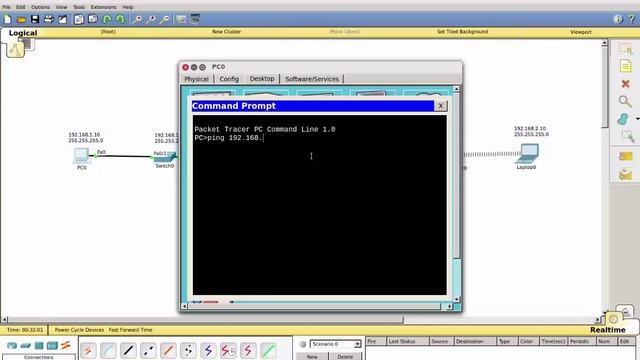The height and width of the screenshot is (360, 640).
Task: Open a file using the folder icon
Action: (x=21, y=19)
